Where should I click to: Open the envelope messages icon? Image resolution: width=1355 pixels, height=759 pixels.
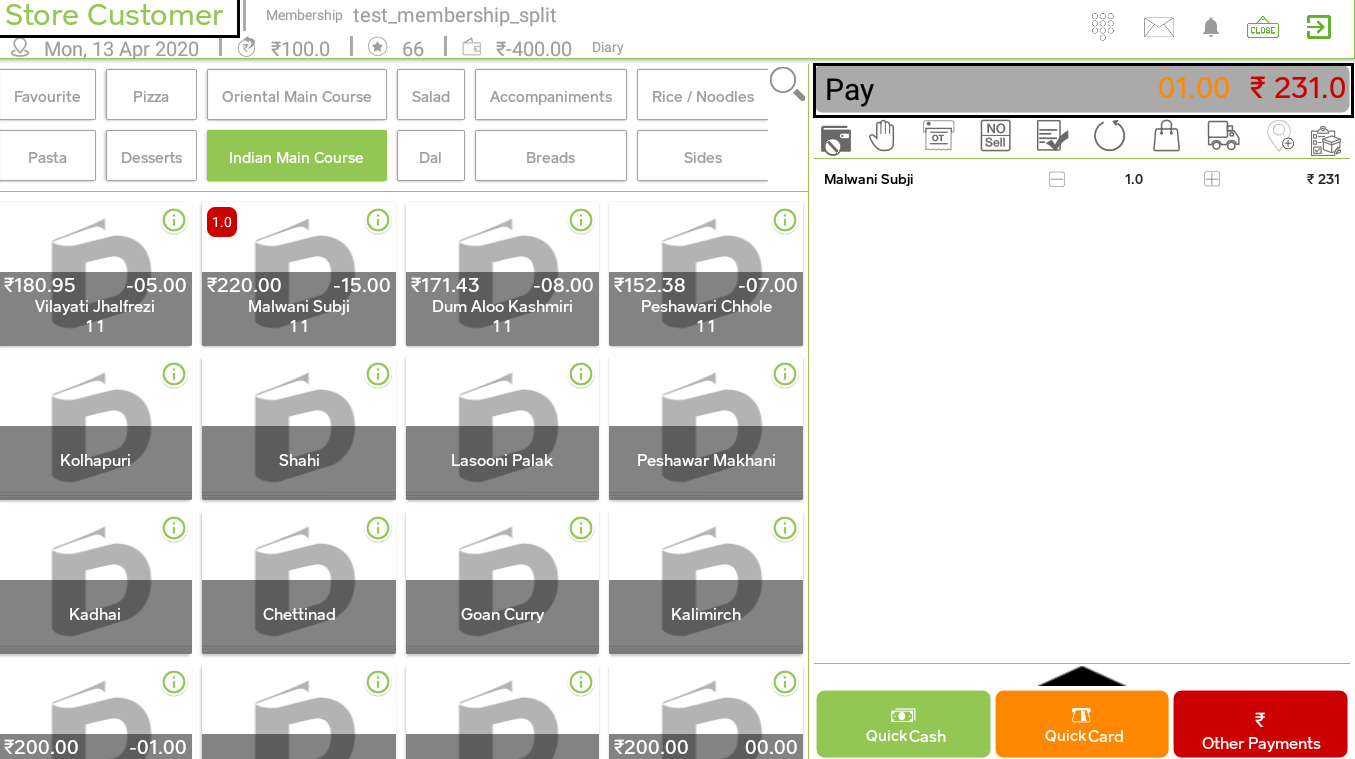1159,27
